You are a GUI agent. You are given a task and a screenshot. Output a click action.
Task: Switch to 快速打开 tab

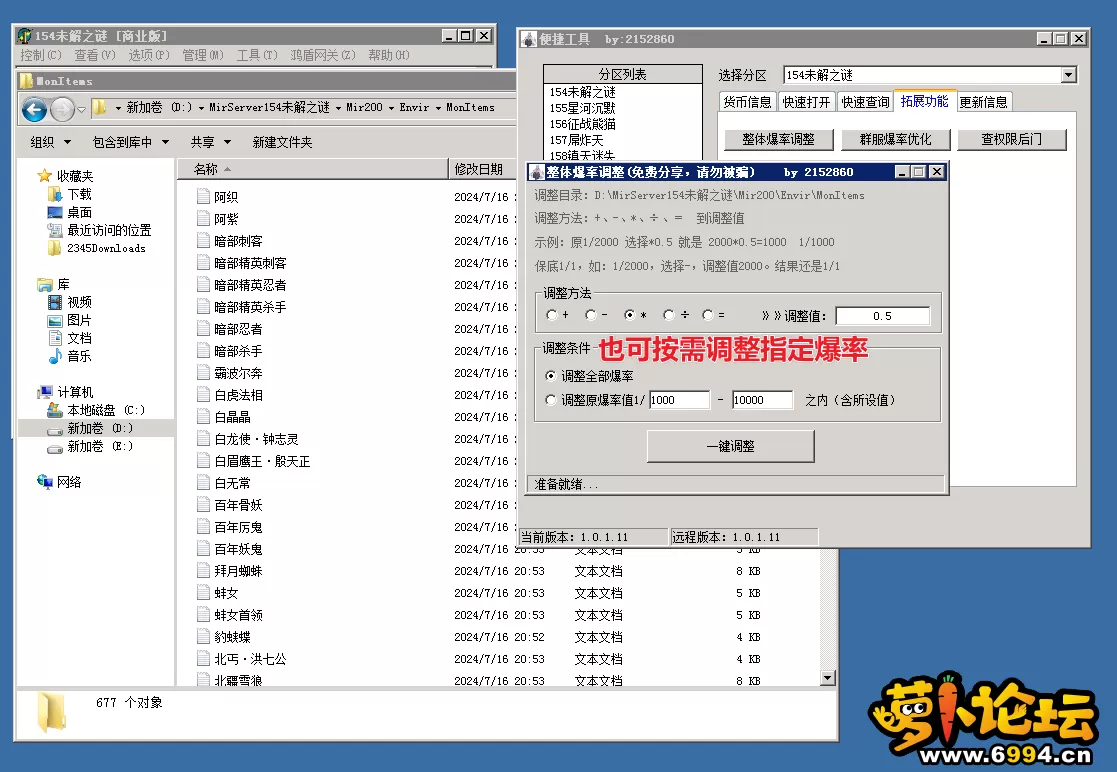pos(806,102)
